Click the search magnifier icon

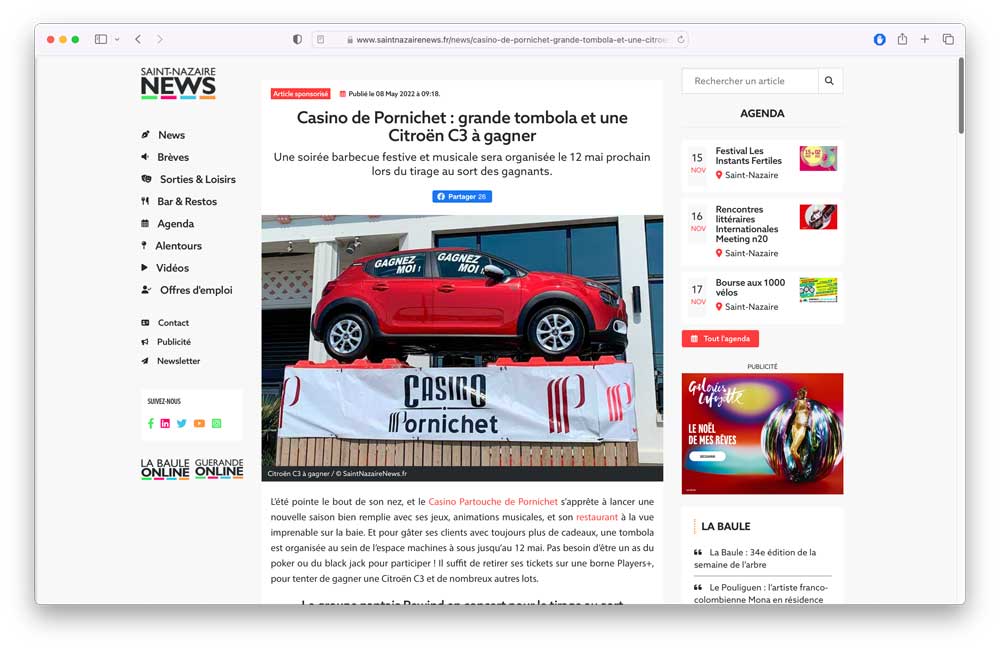830,81
